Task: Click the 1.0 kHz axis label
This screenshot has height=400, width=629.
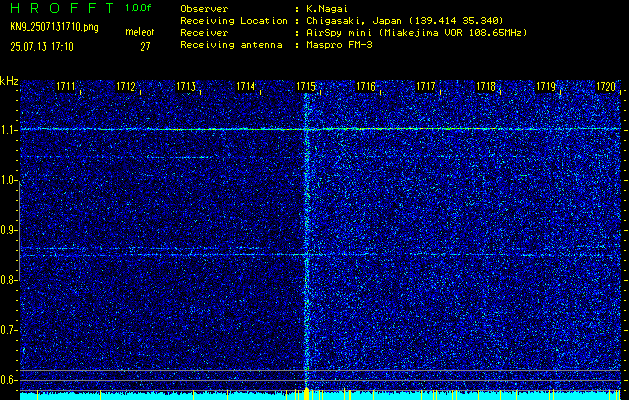Action: pos(7,180)
